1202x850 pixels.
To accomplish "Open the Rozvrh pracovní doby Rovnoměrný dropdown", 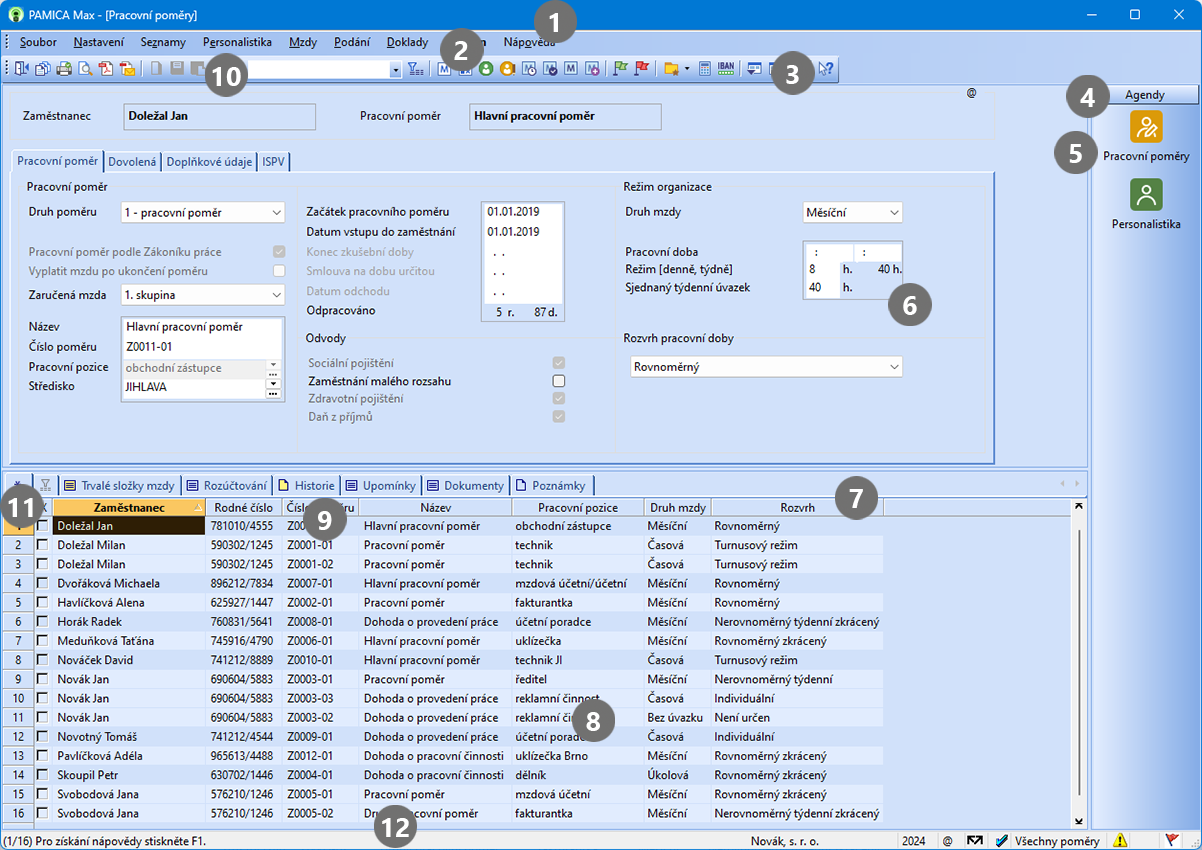I will click(x=894, y=367).
